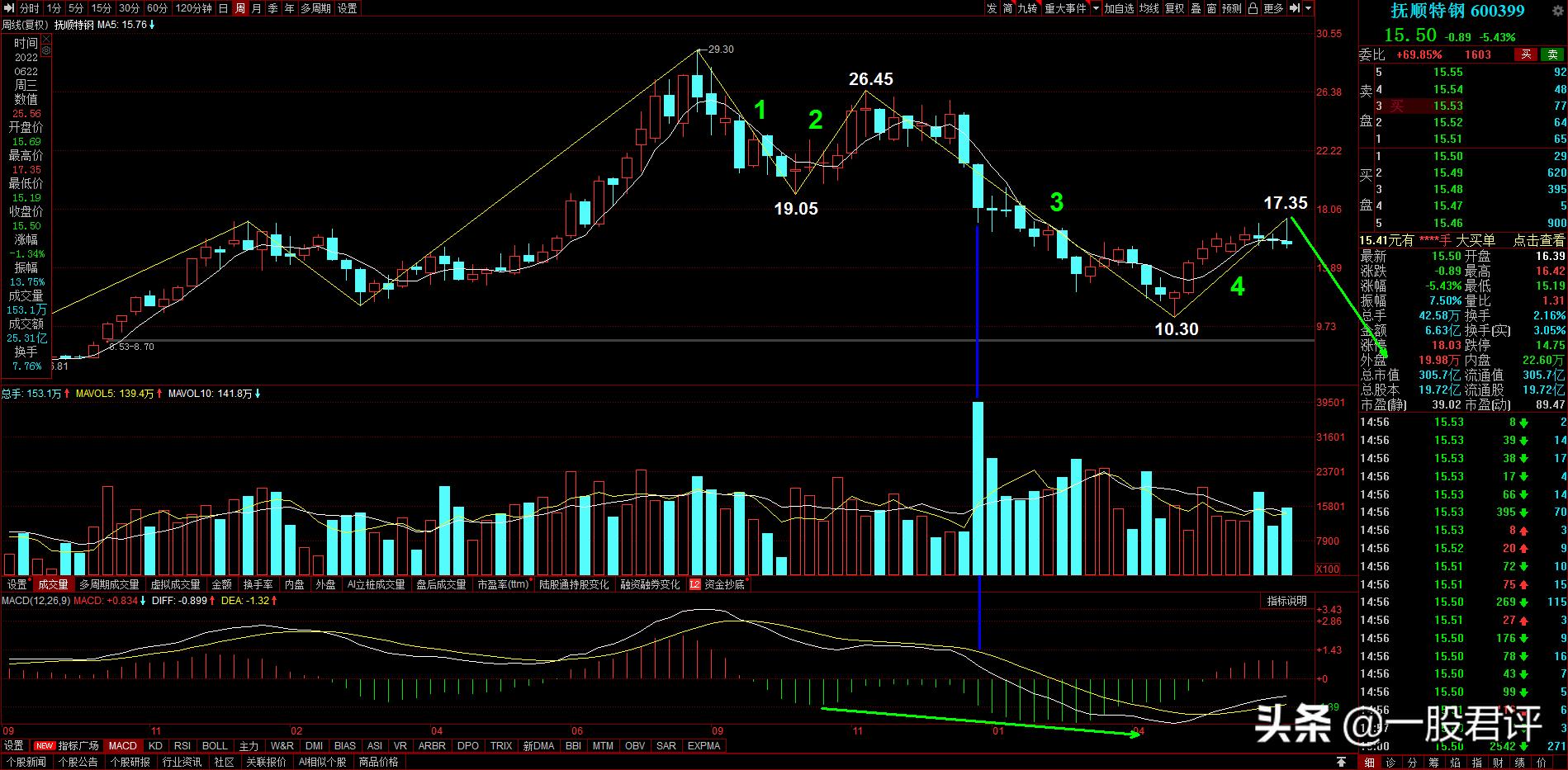Click the 更多 more button
This screenshot has width=1568, height=770.
click(x=1273, y=8)
